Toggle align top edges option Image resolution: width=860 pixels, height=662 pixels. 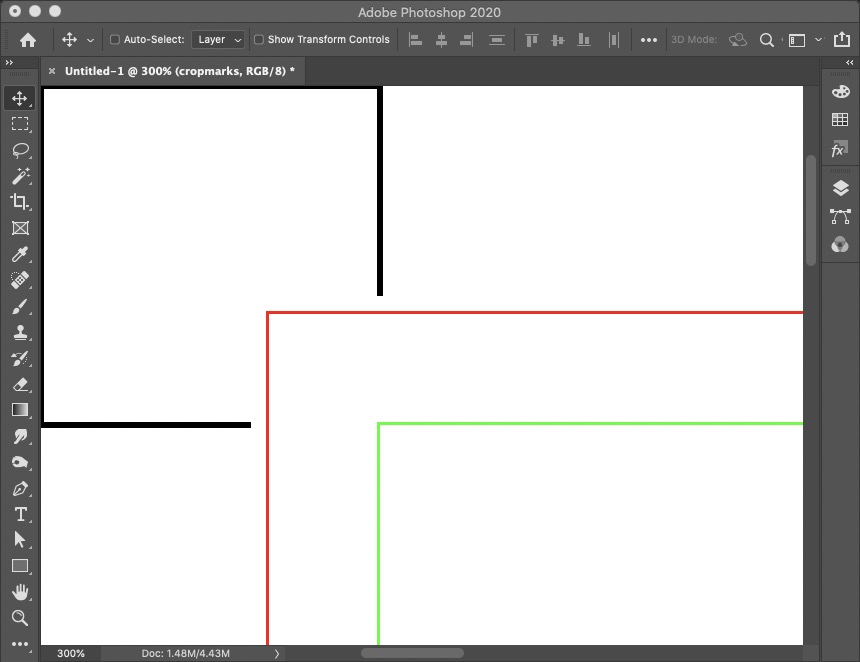point(531,39)
